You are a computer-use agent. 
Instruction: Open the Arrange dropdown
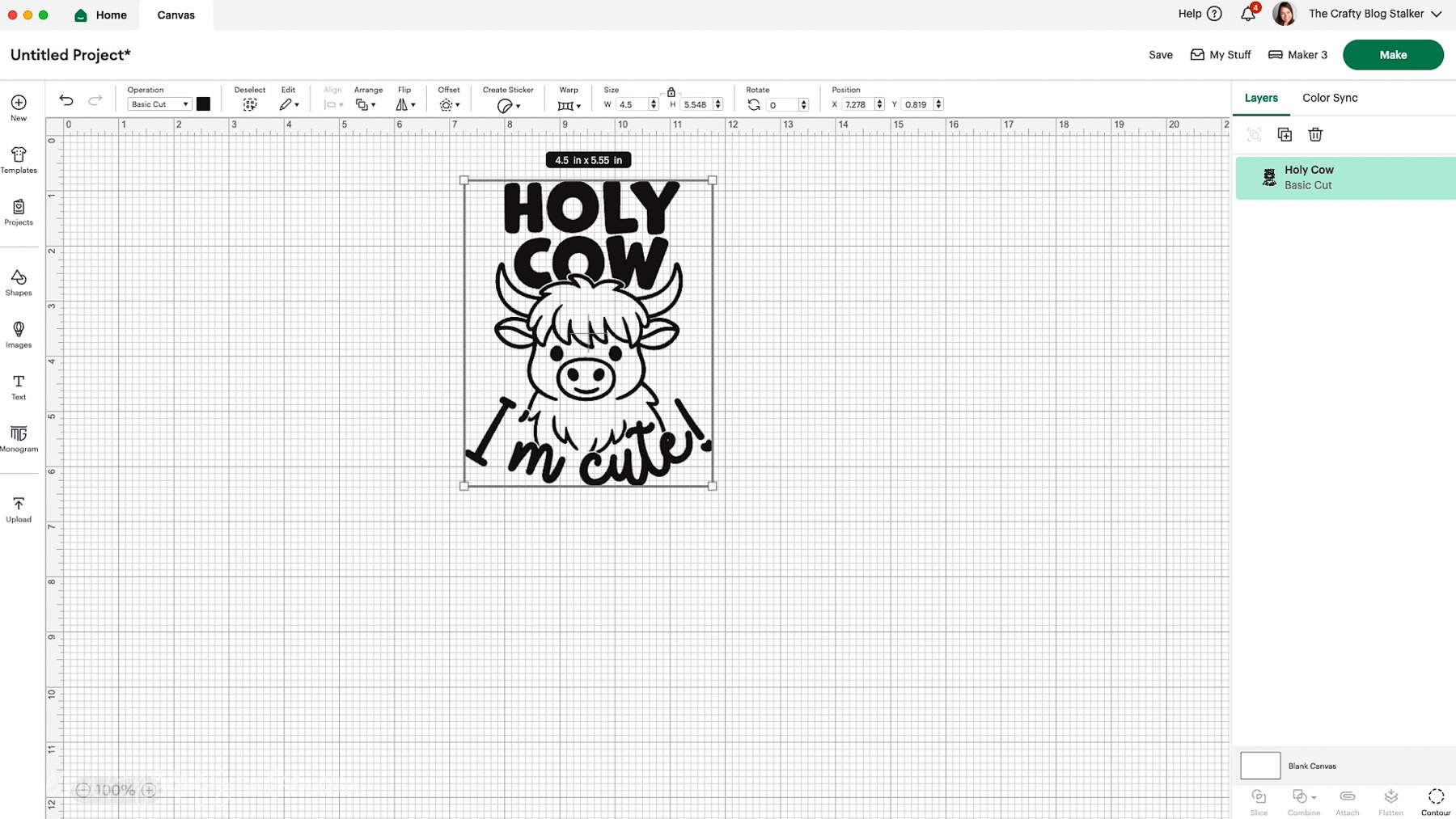click(x=366, y=104)
